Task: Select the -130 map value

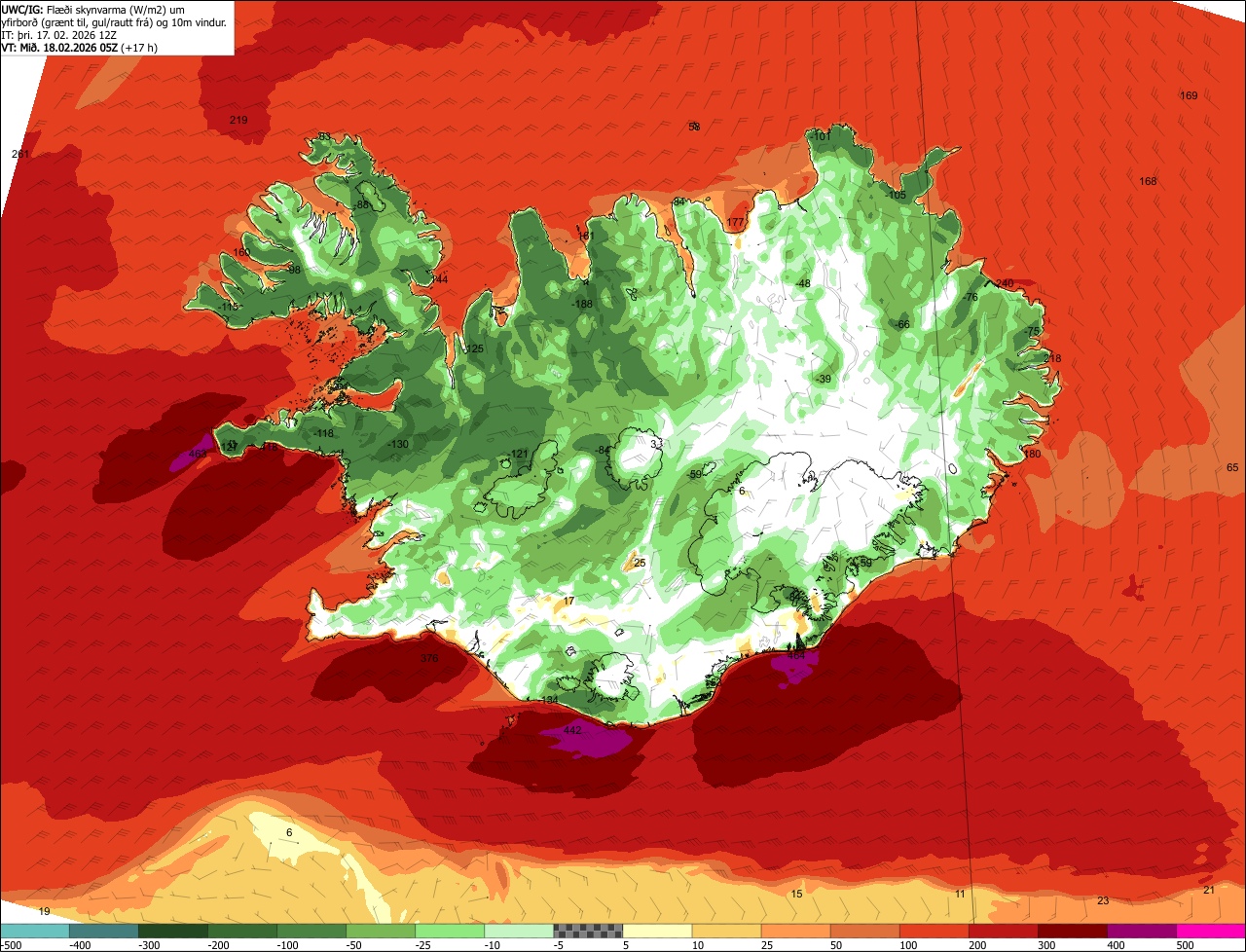Action: tap(398, 444)
